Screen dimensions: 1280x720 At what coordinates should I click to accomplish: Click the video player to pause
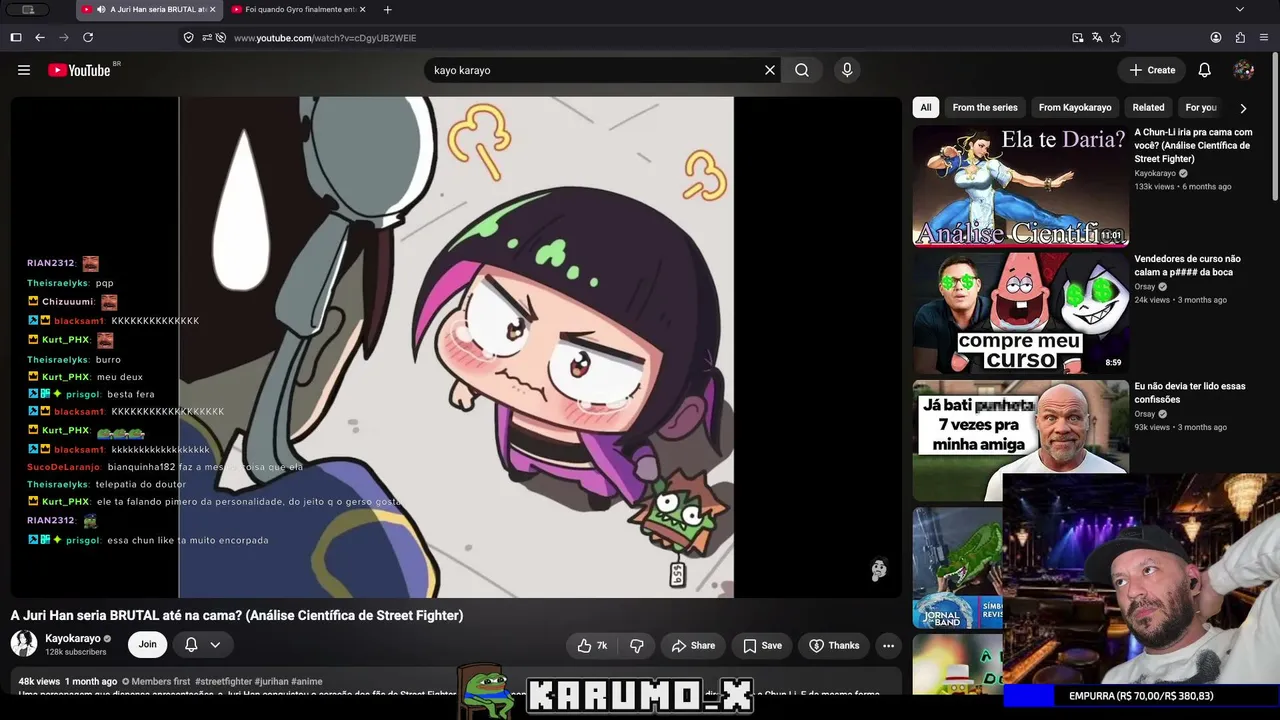tap(456, 347)
